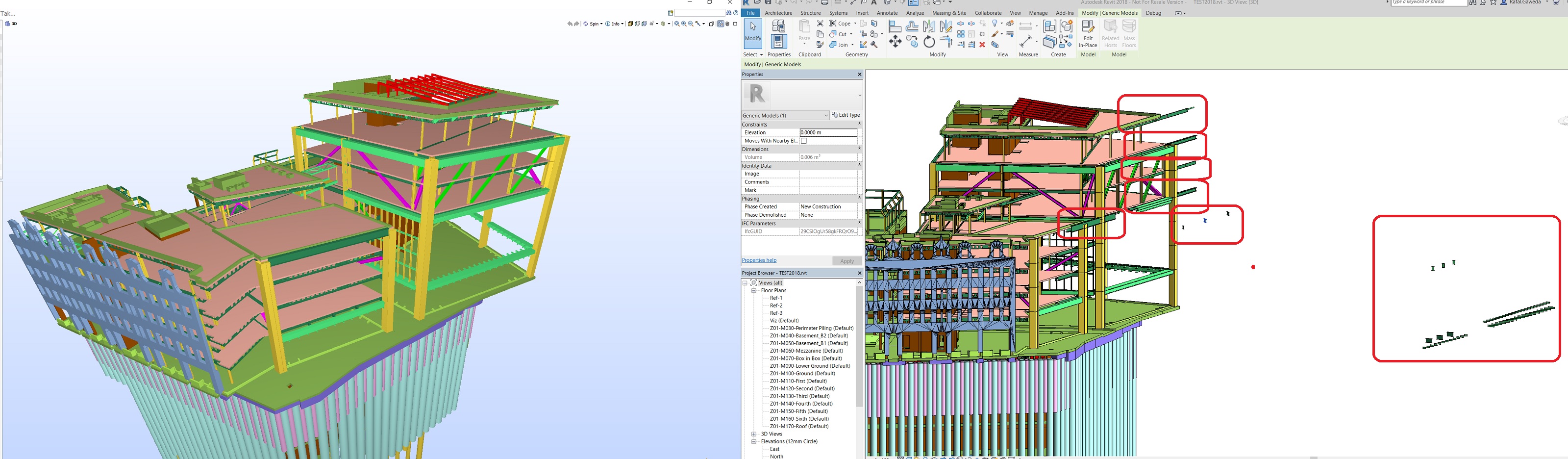Click the Phase Created value New Construction
This screenshot has height=459, width=1568.
821,207
